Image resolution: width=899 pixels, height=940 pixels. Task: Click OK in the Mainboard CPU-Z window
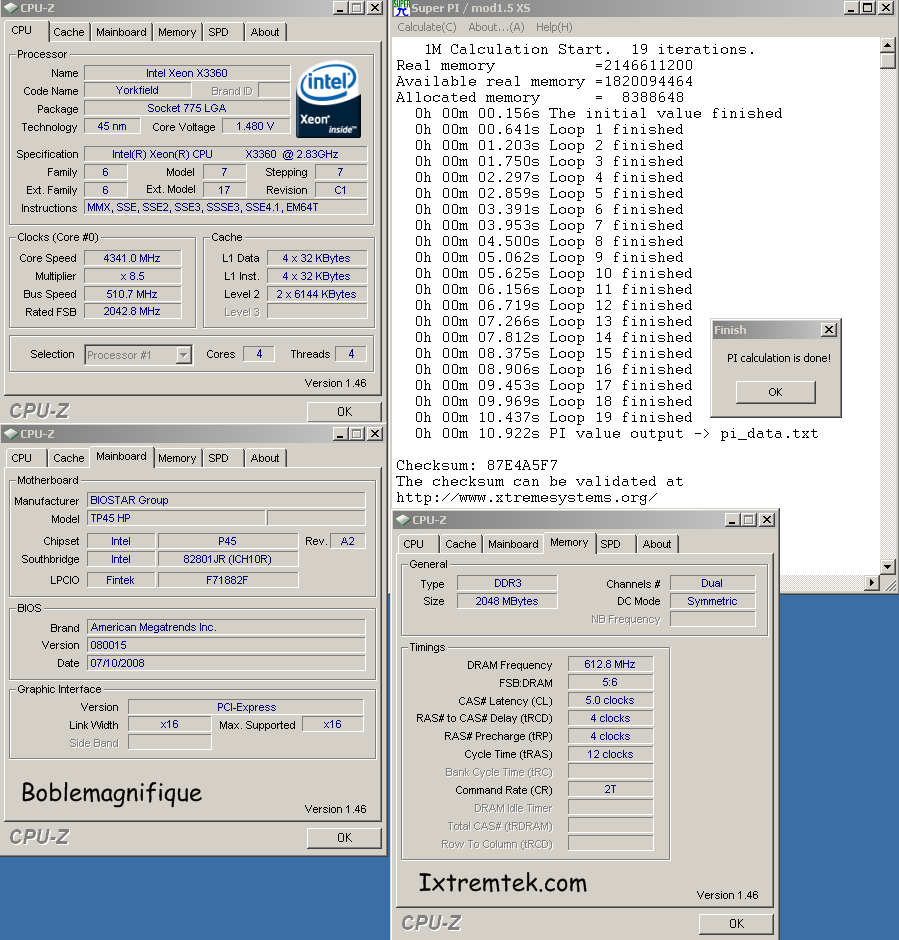coord(344,837)
